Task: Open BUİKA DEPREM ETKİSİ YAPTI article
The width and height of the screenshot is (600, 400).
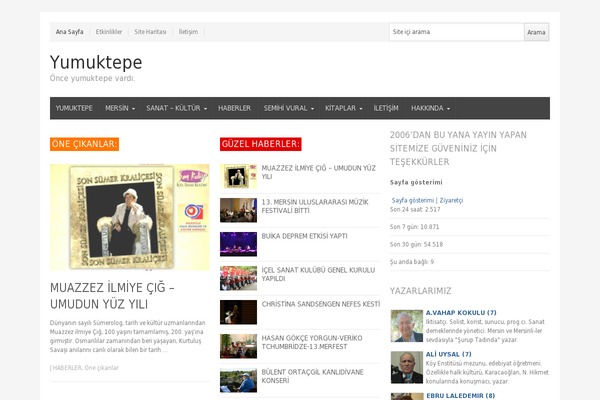Action: [x=304, y=236]
